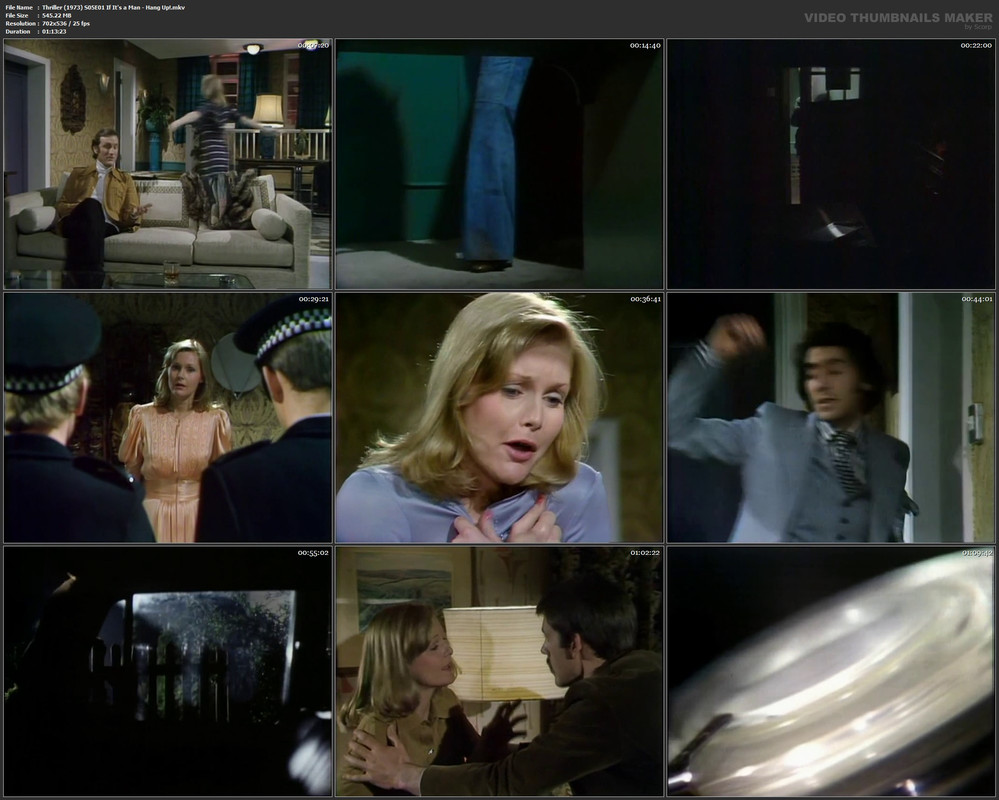Image resolution: width=999 pixels, height=800 pixels.
Task: Open the dark doorway thumbnail at 00:22:00
Action: tap(831, 164)
